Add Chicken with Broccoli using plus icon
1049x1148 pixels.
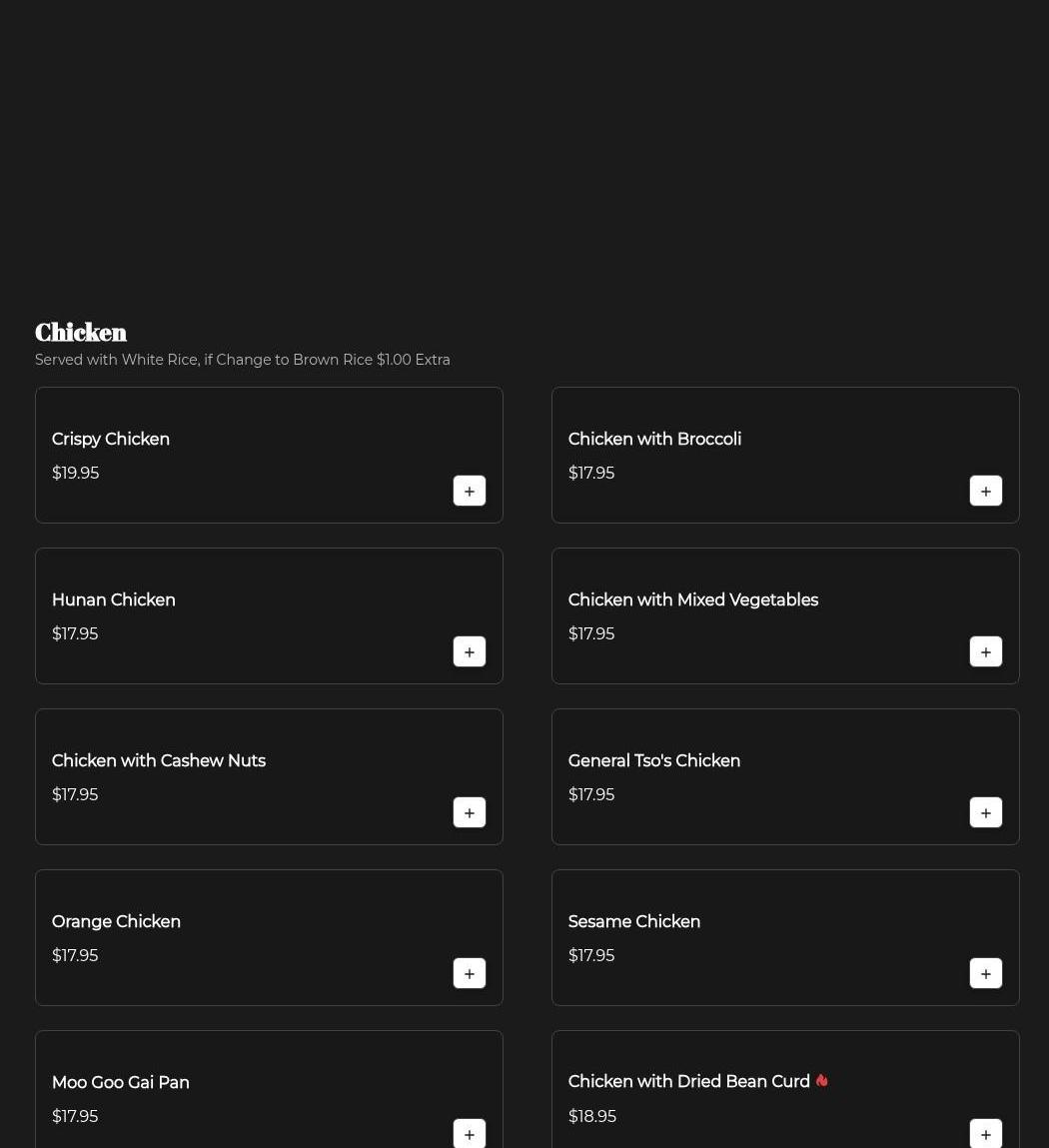tap(985, 491)
